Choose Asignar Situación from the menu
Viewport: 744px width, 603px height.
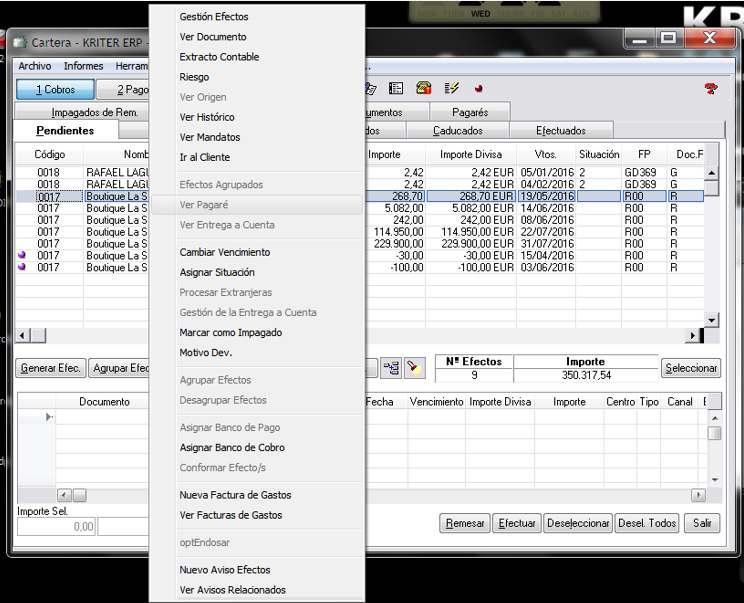coord(217,272)
